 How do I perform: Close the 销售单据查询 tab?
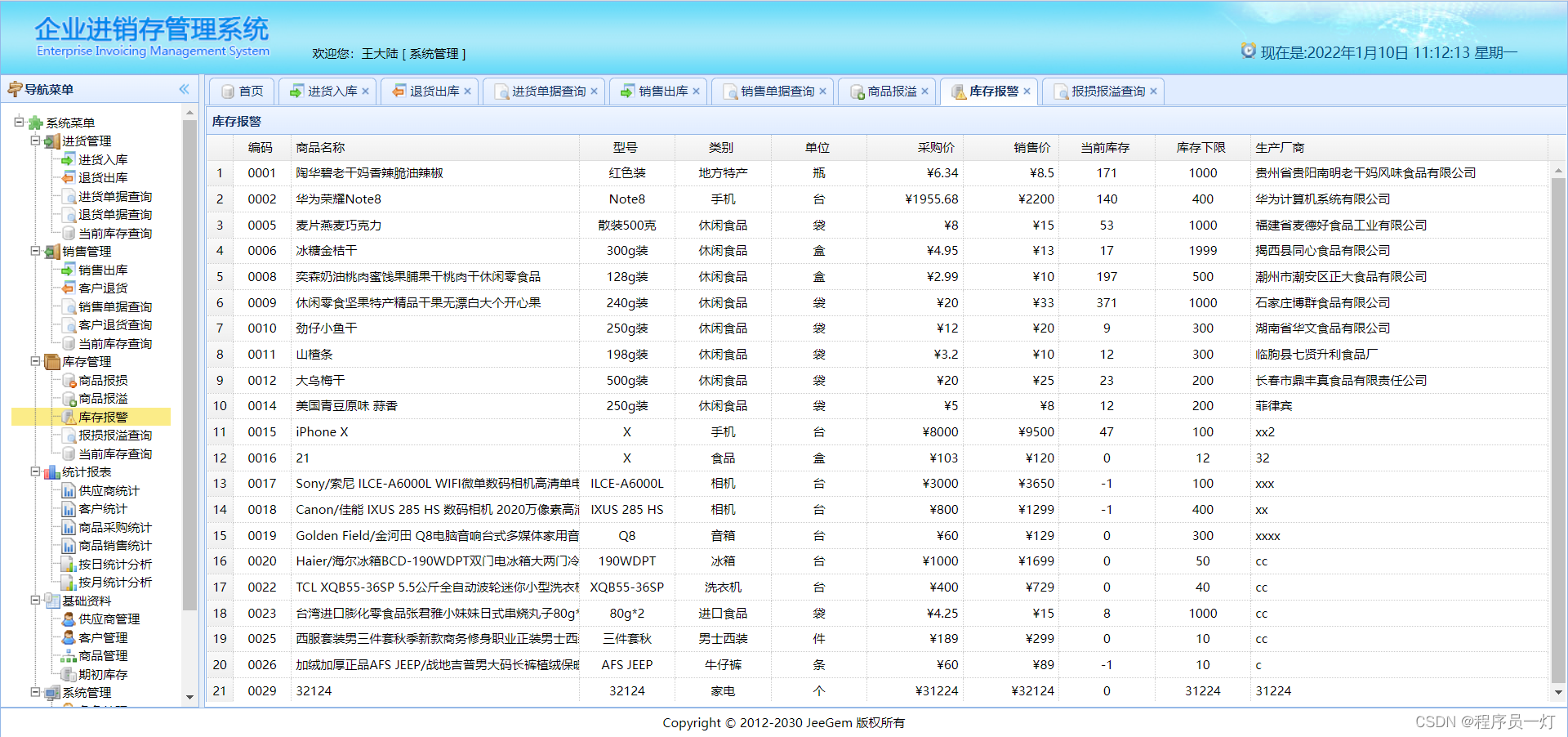tap(822, 92)
